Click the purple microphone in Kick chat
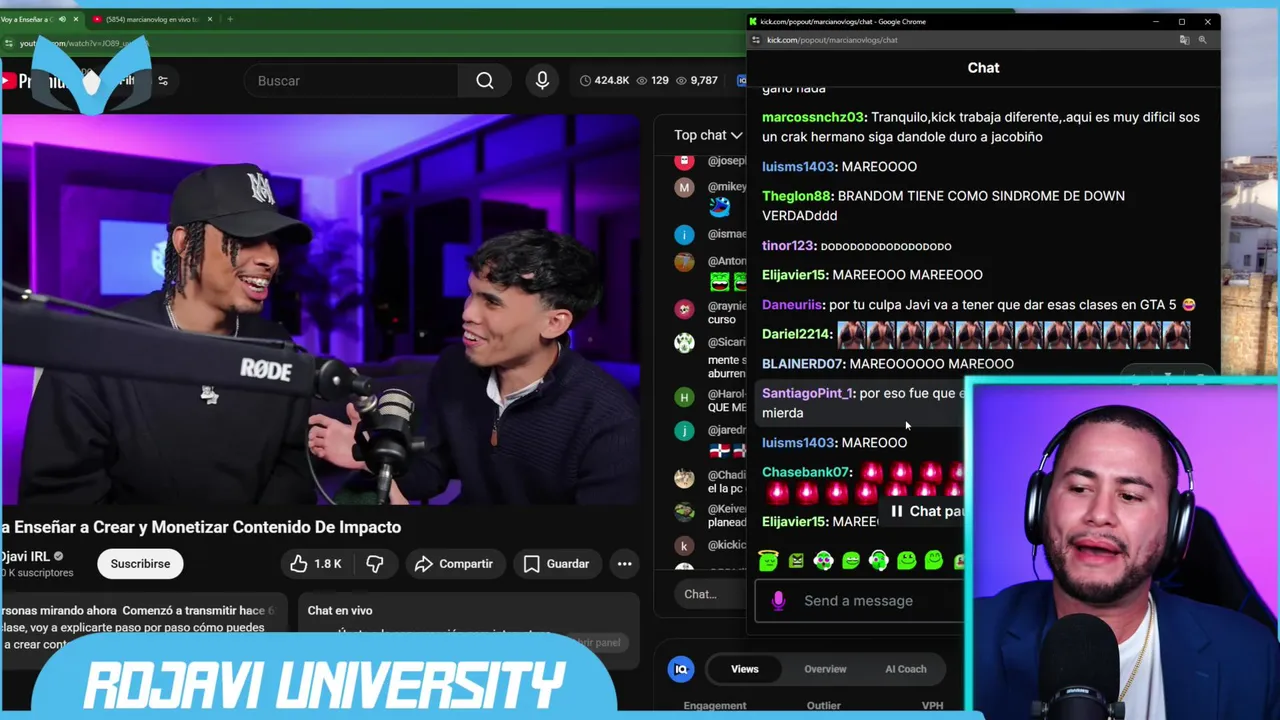This screenshot has height=720, width=1280. (778, 600)
